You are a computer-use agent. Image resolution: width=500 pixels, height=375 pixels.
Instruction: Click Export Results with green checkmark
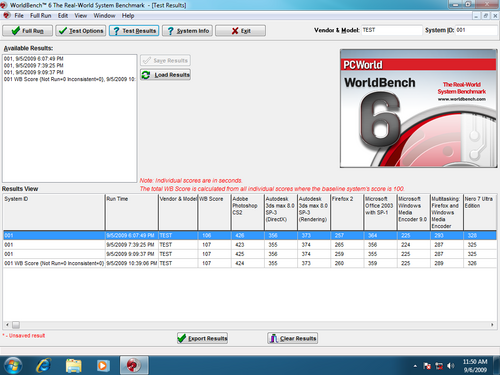[202, 338]
